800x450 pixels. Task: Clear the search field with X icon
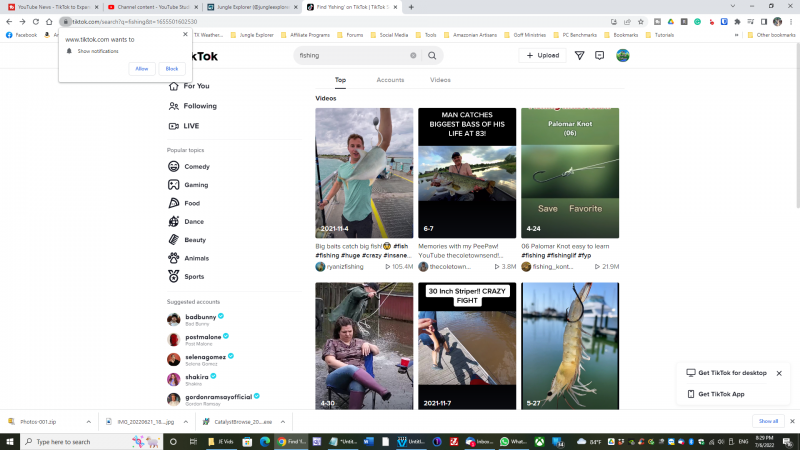pos(413,55)
